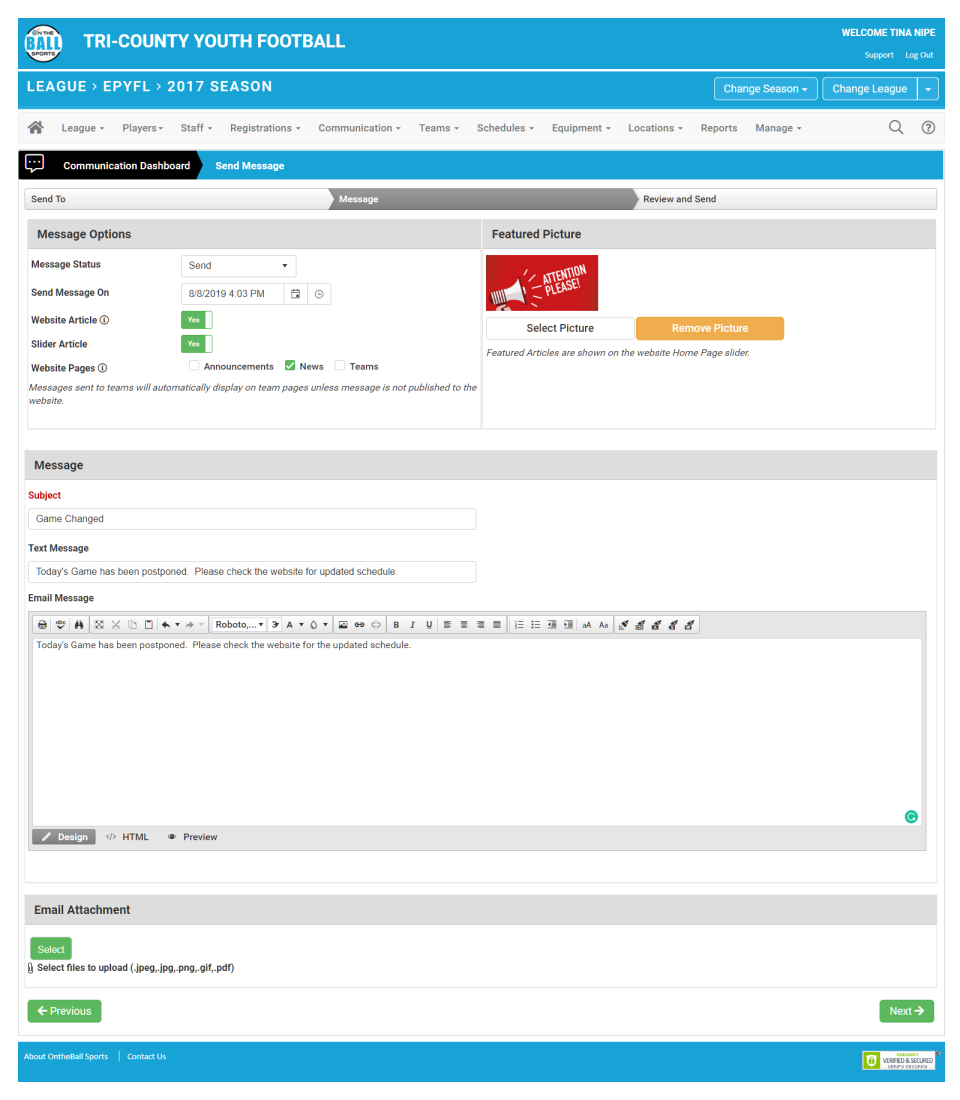Viewport: 960px width, 1100px height.
Task: Check the Teams website page checkbox
Action: point(340,365)
